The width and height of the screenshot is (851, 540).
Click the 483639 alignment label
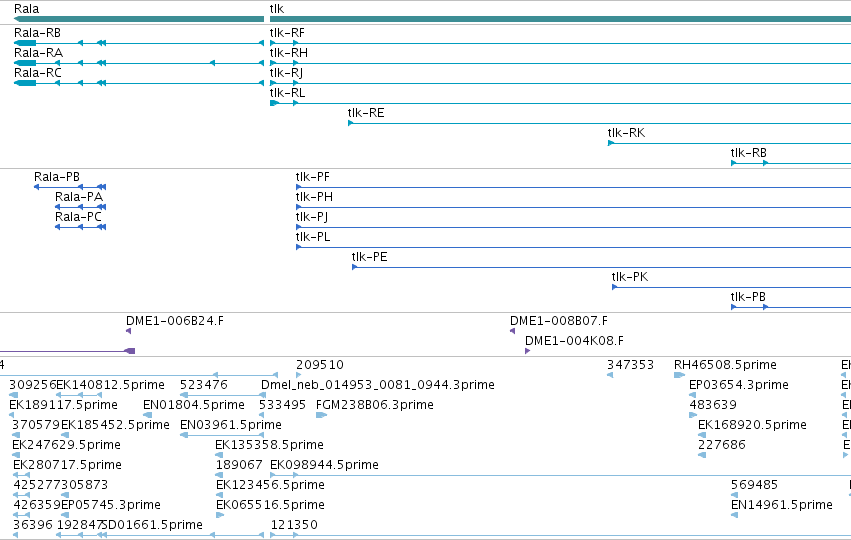[x=713, y=406]
